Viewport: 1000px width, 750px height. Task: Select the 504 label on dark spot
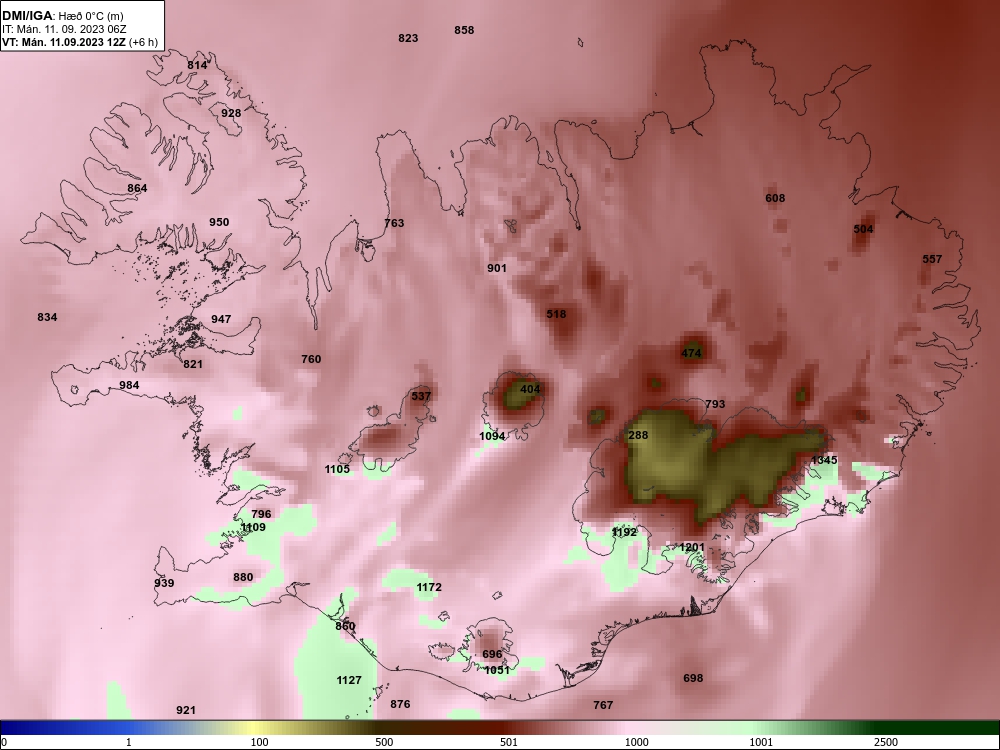[863, 229]
